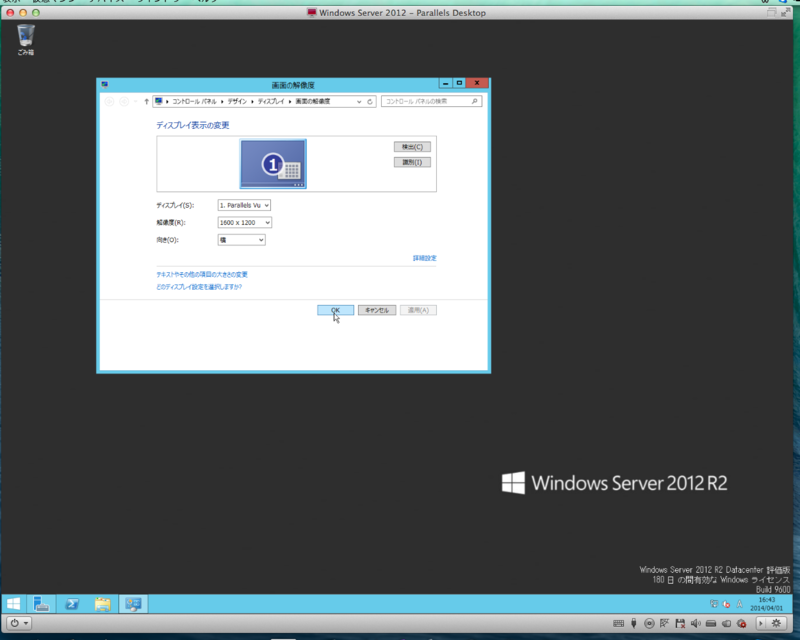
Task: Click the コントロール パネル breadcrumb
Action: tap(194, 102)
